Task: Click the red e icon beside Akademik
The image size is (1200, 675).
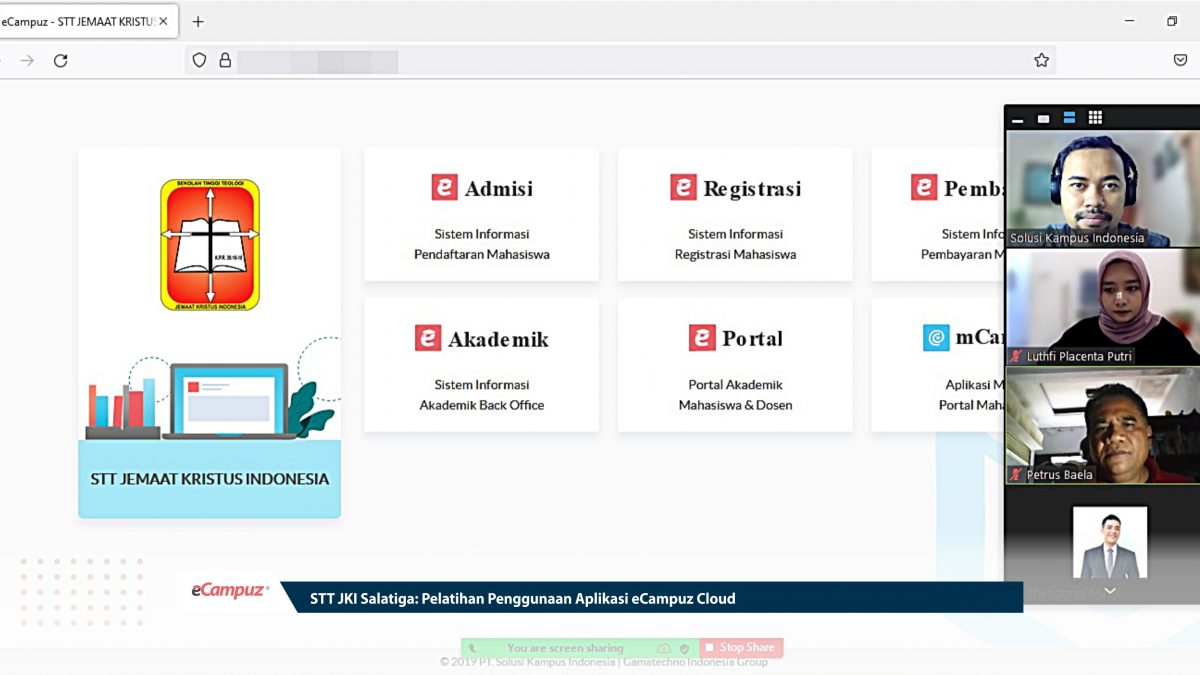Action: pyautogui.click(x=428, y=338)
